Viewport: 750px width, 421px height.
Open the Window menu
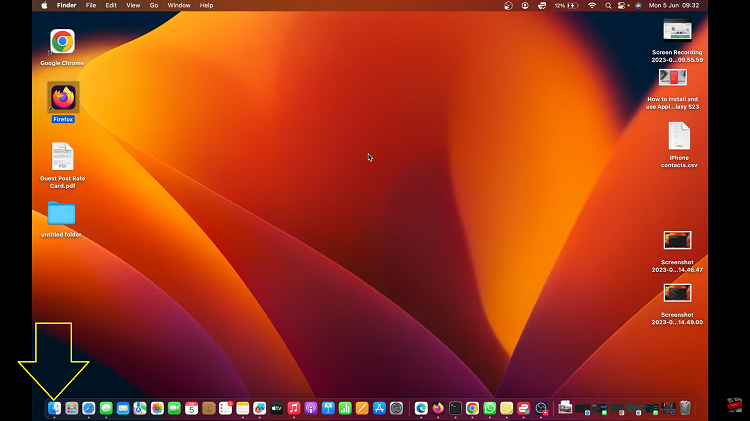179,5
